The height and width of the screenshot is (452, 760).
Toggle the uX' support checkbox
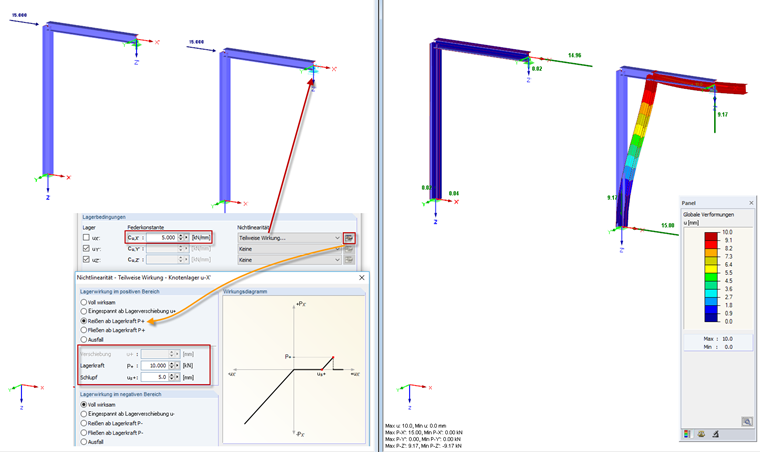[x=86, y=237]
